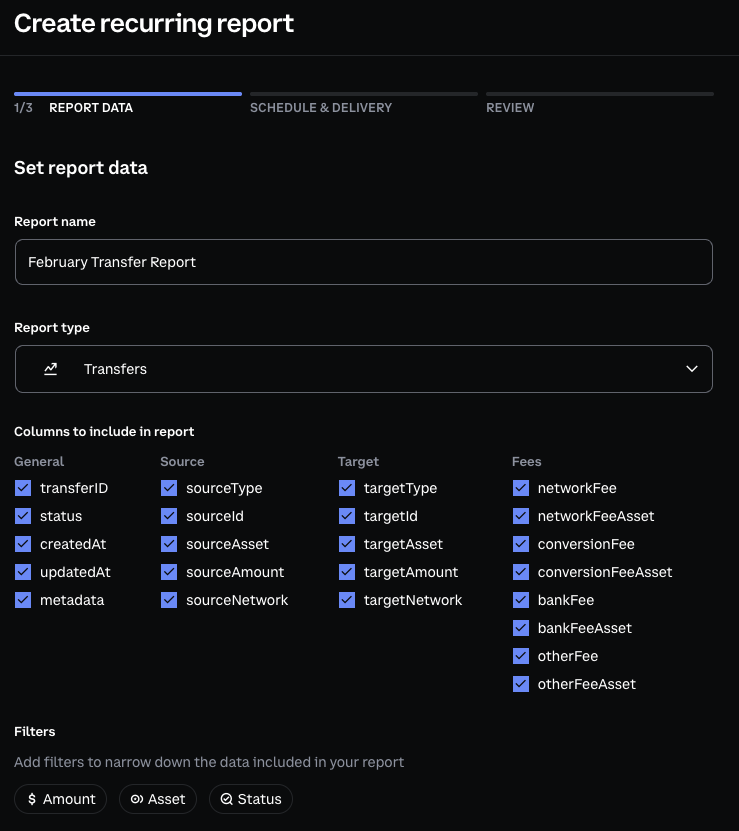
Task: Expand the Transfers selector chevron
Action: [x=691, y=368]
